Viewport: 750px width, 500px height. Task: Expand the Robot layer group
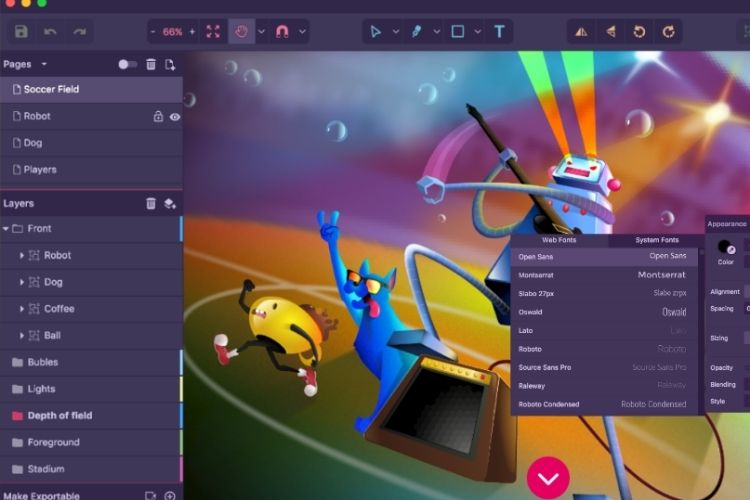[22, 256]
